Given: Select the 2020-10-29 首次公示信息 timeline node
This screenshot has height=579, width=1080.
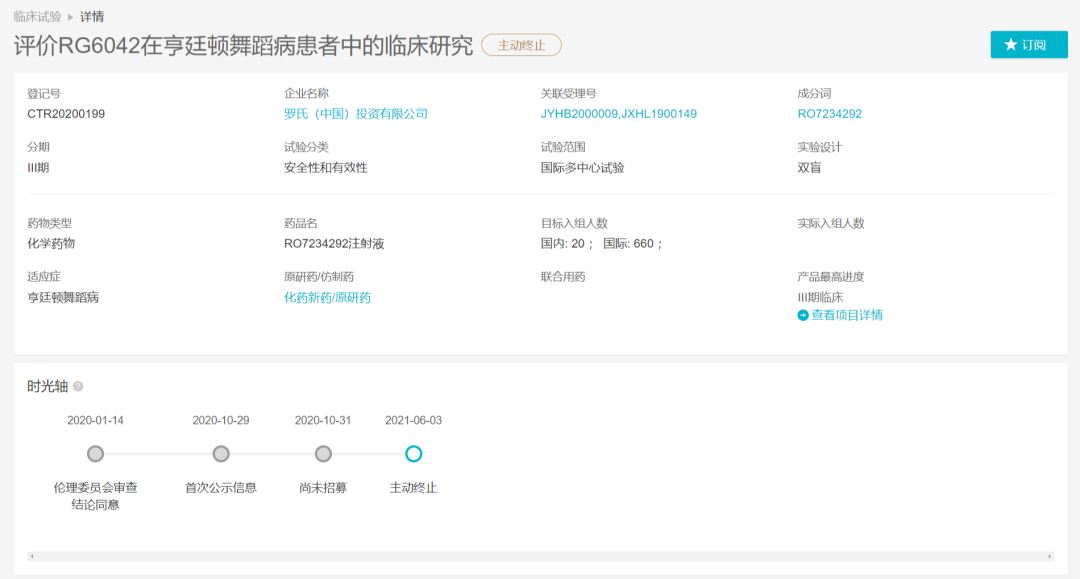Looking at the screenshot, I should [220, 454].
